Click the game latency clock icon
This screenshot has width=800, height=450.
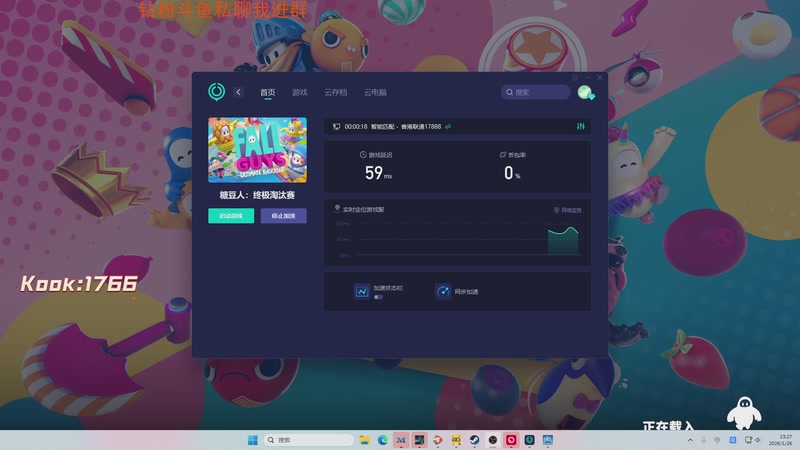tap(363, 155)
